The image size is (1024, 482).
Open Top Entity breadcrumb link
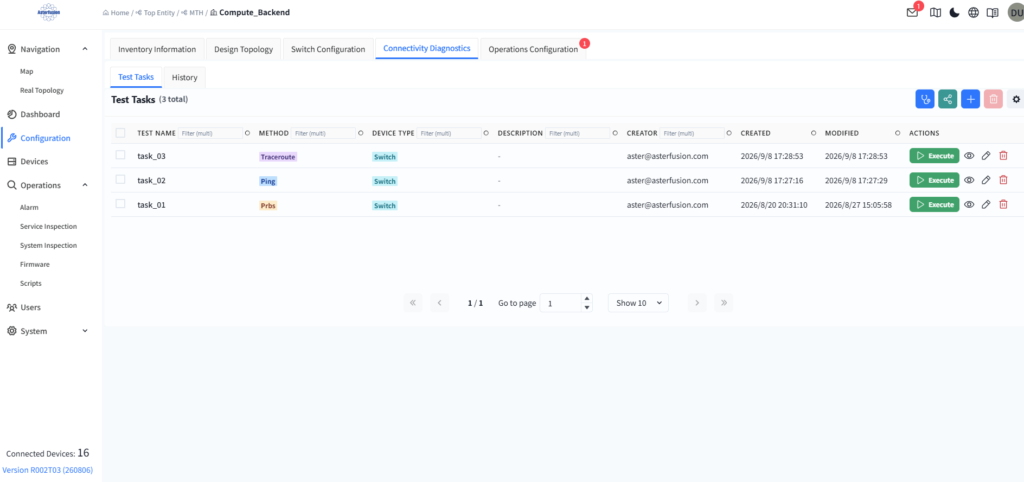tap(154, 12)
